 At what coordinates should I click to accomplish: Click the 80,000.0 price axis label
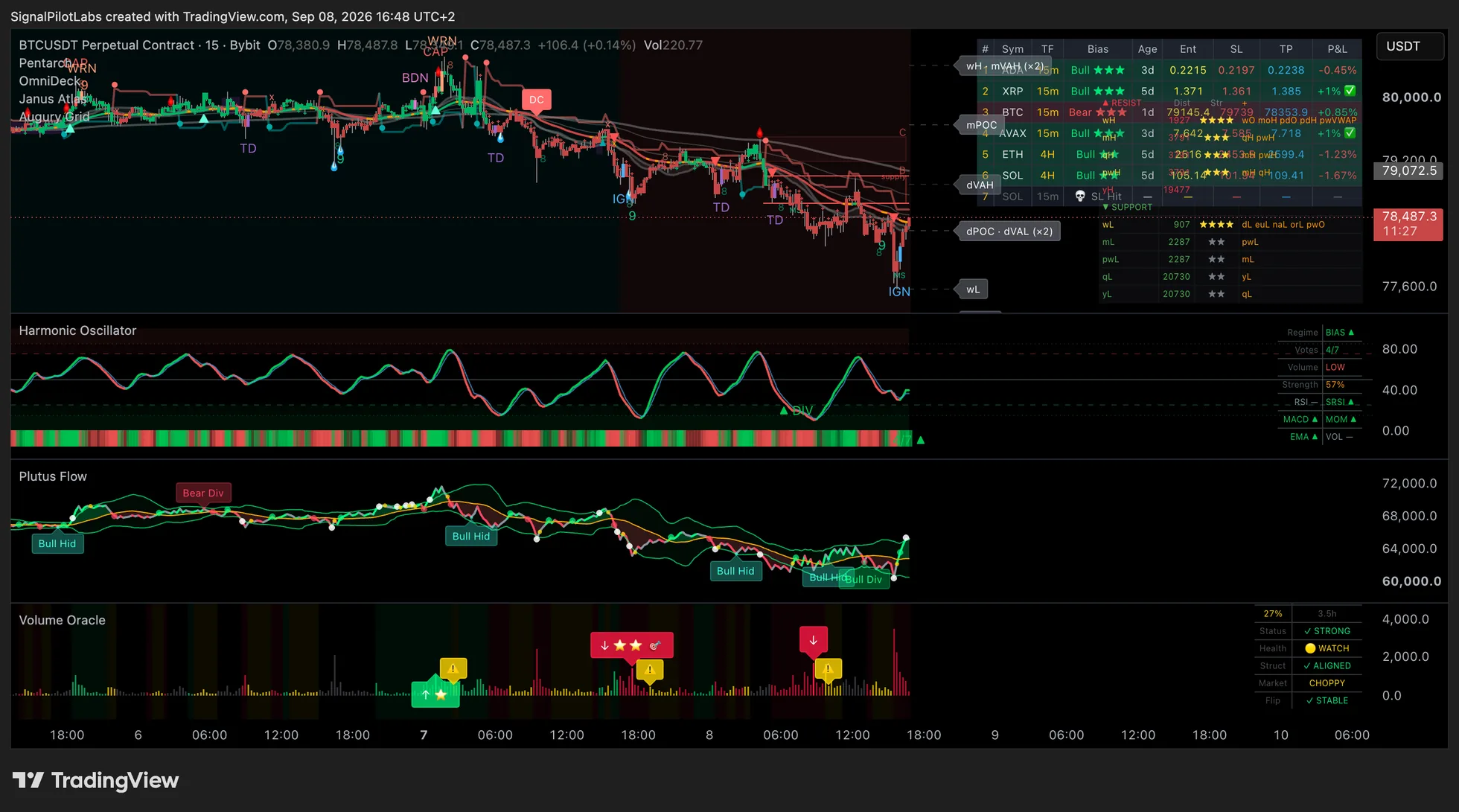[1411, 97]
